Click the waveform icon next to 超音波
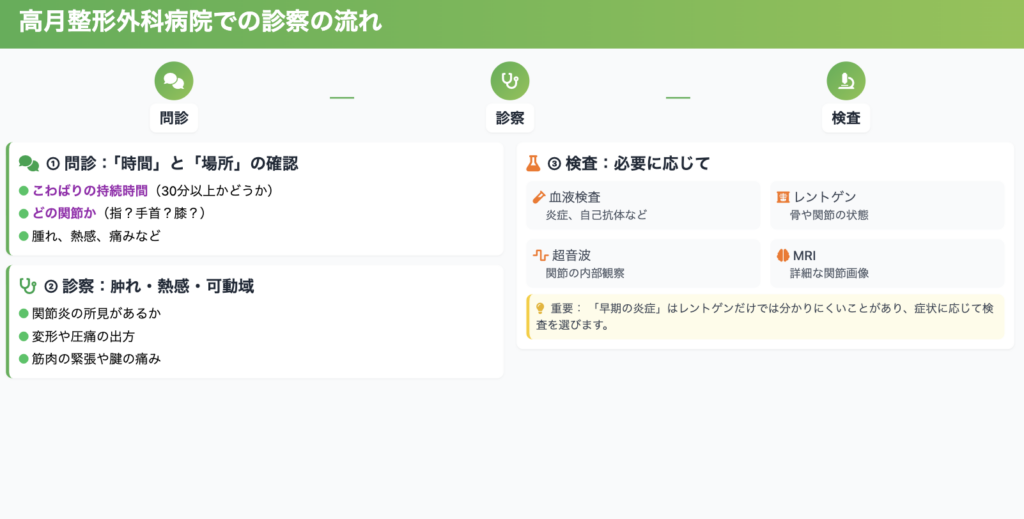The image size is (1024, 519). (539, 255)
